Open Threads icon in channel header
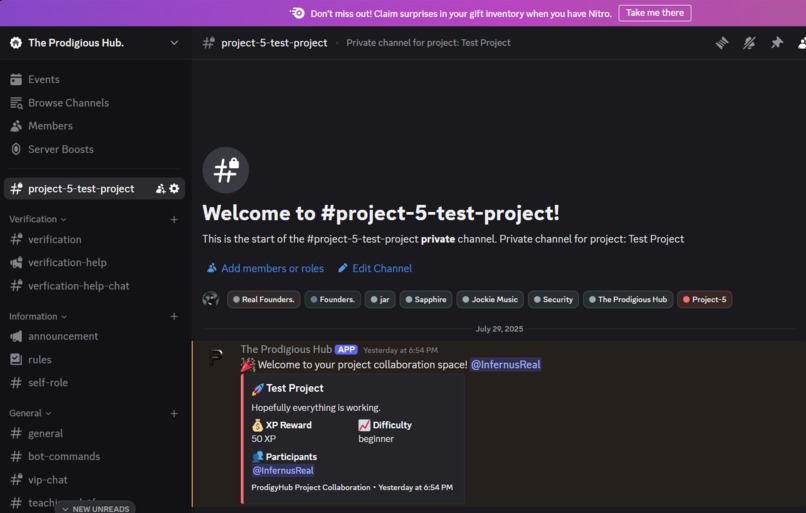 click(x=722, y=43)
